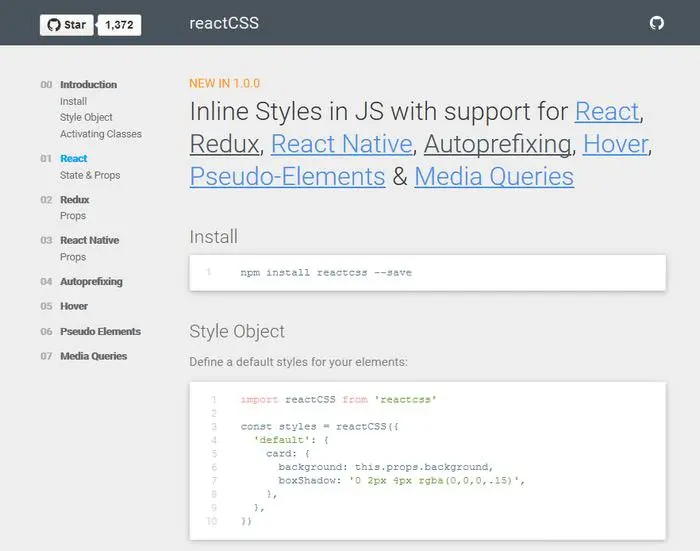This screenshot has width=700, height=551.
Task: Open the Autoprefixing sidebar section
Action: (x=91, y=282)
